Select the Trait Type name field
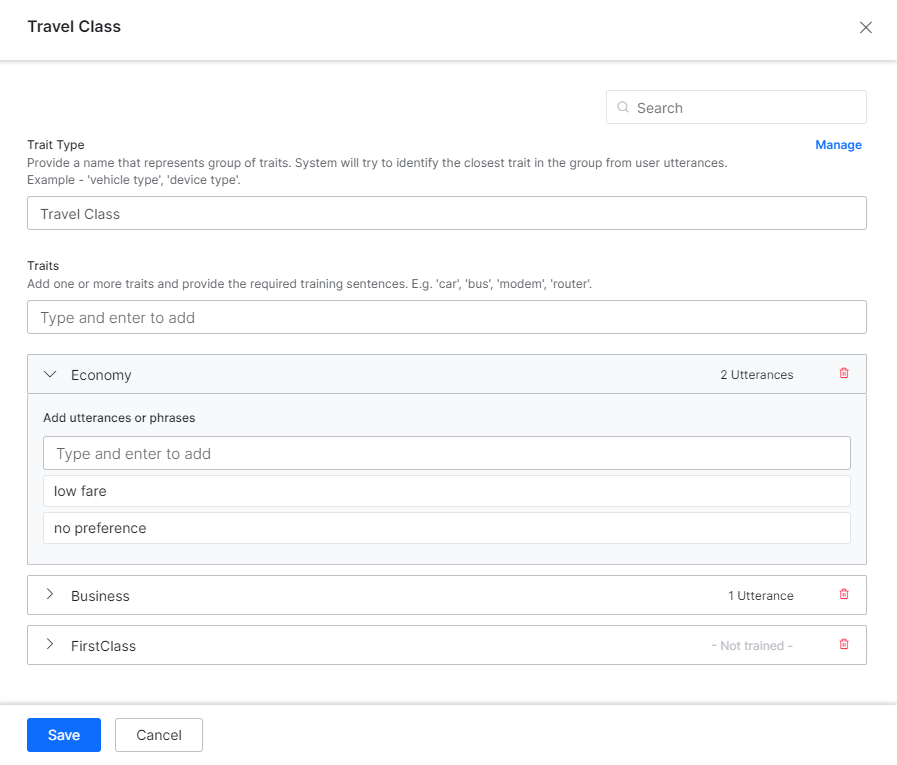Image resolution: width=897 pixels, height=765 pixels. (x=447, y=213)
